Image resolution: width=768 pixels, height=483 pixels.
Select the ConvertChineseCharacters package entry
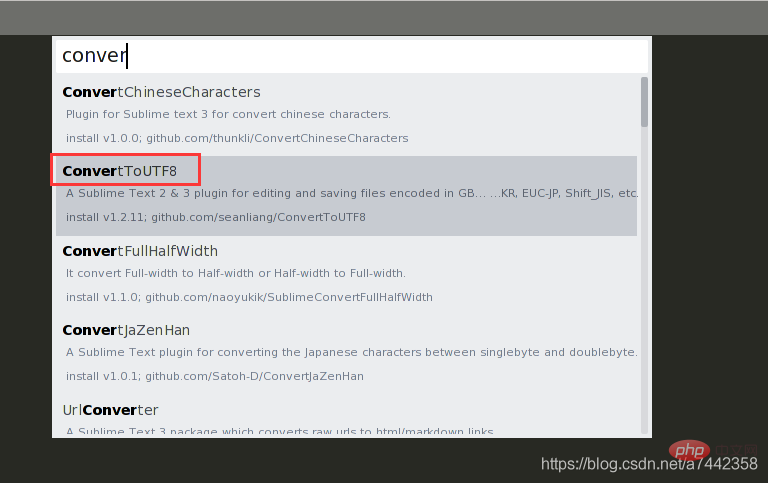(x=346, y=116)
